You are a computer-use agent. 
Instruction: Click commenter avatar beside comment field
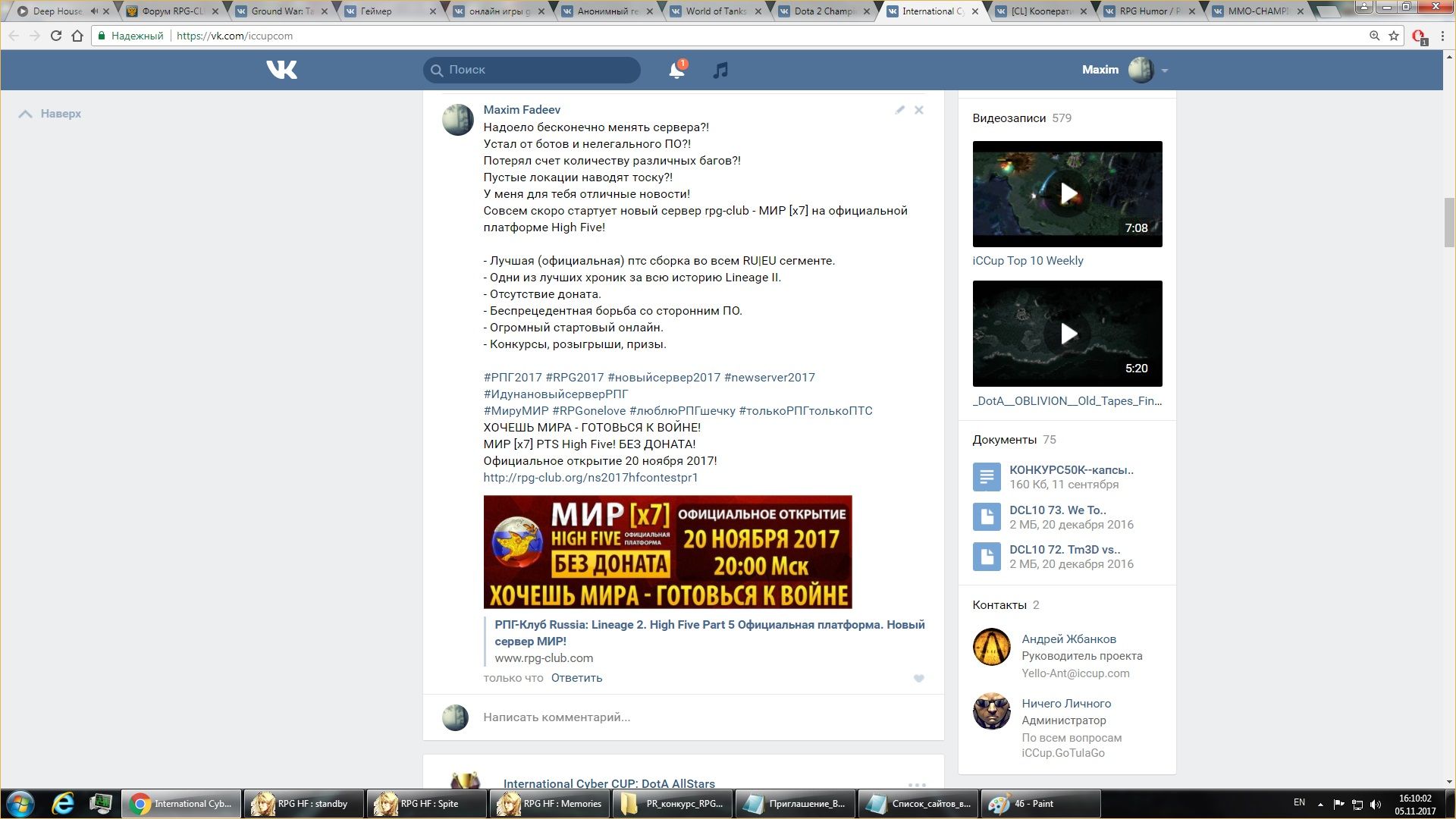[455, 717]
